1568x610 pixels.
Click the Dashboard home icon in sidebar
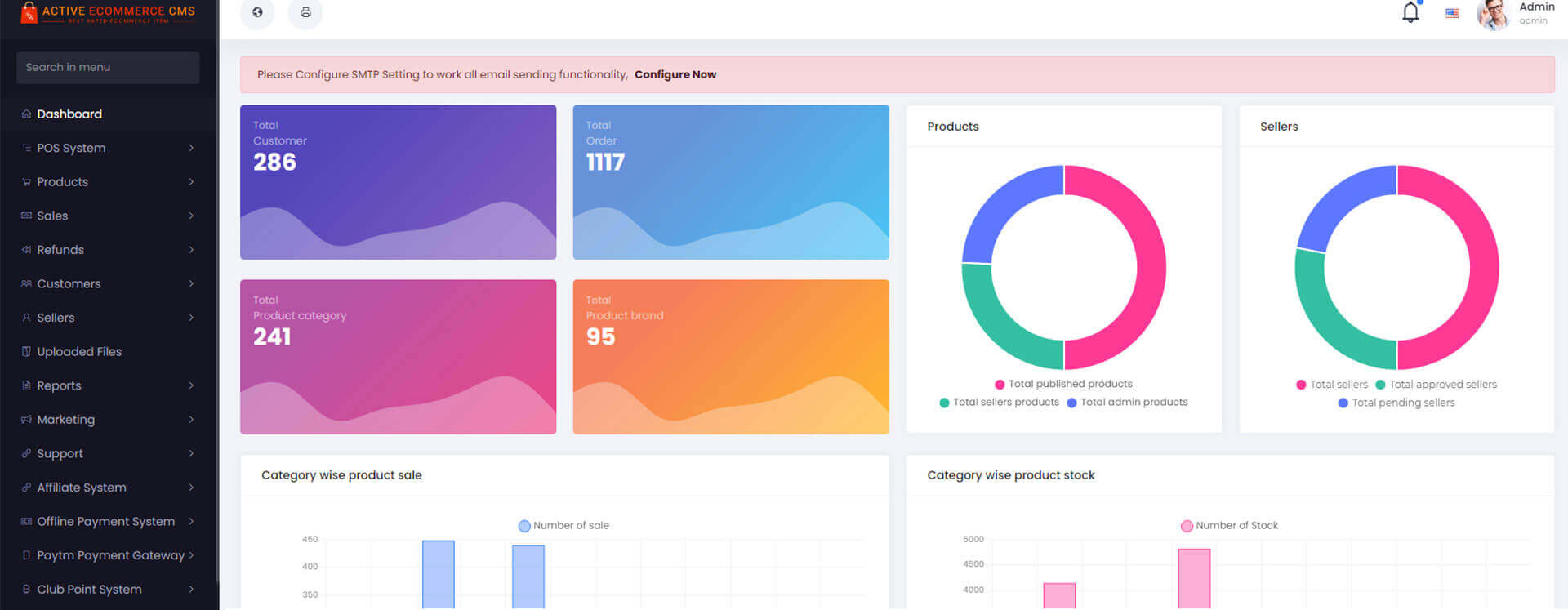[26, 114]
